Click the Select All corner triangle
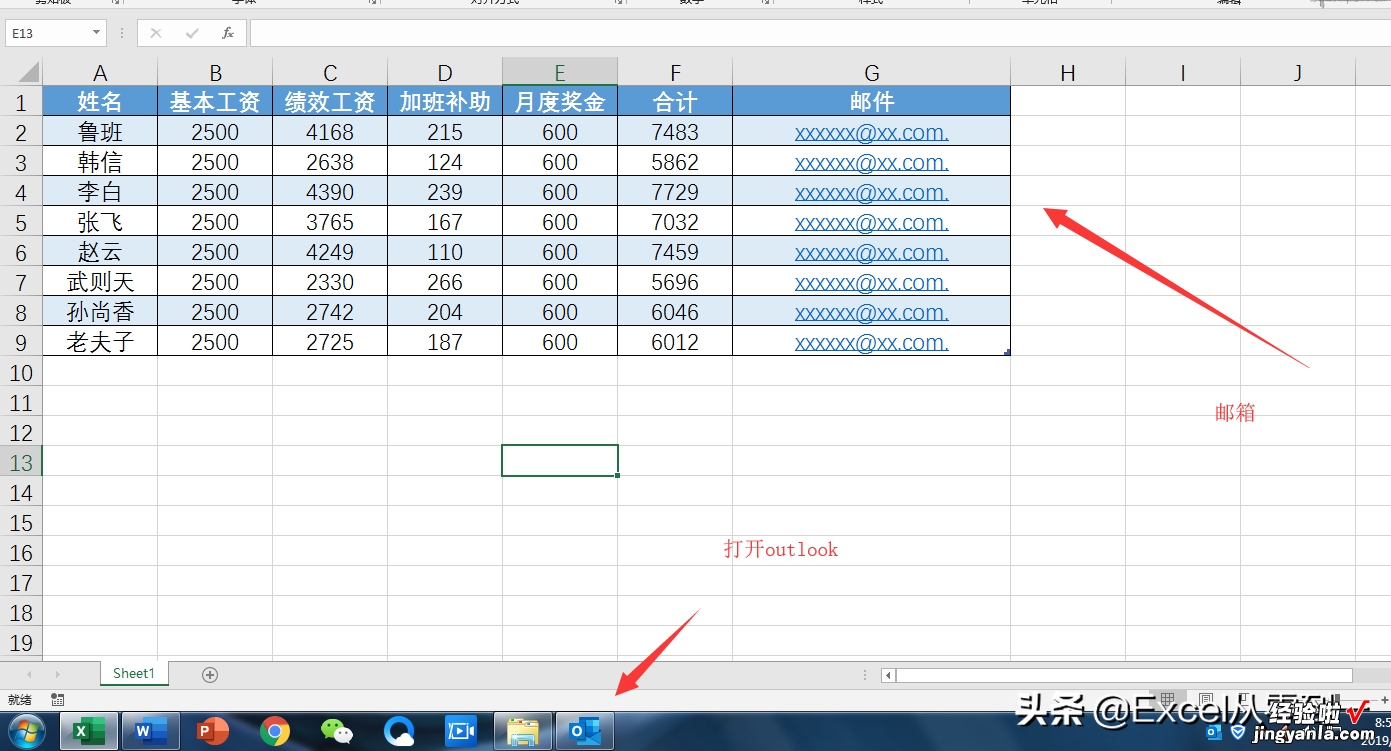The height and width of the screenshot is (751, 1391). point(28,72)
